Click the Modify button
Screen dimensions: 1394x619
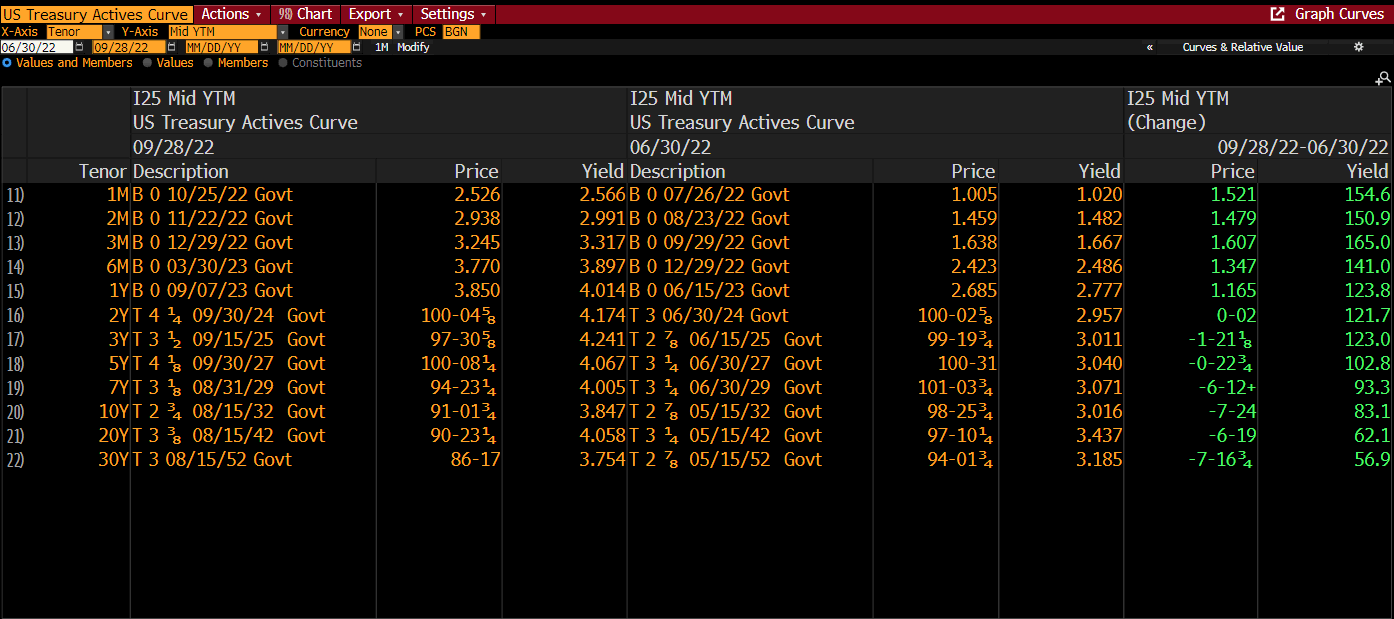pyautogui.click(x=413, y=47)
